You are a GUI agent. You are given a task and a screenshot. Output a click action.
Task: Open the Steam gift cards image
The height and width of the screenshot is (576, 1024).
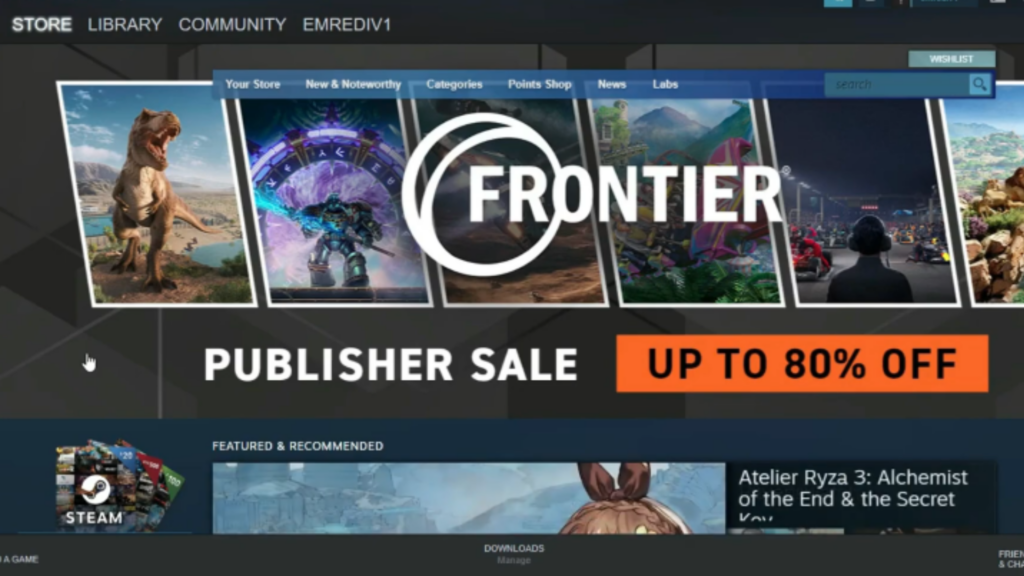point(119,484)
